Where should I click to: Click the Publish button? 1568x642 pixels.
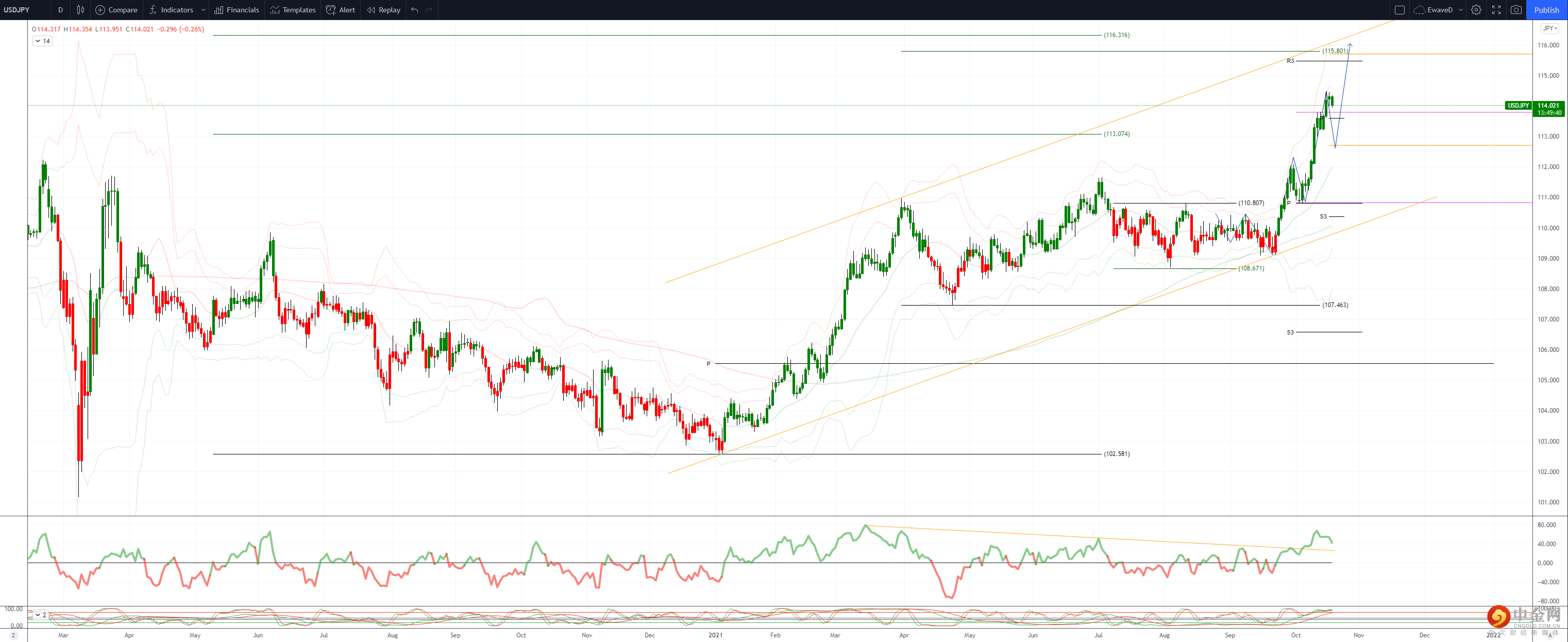click(1546, 10)
